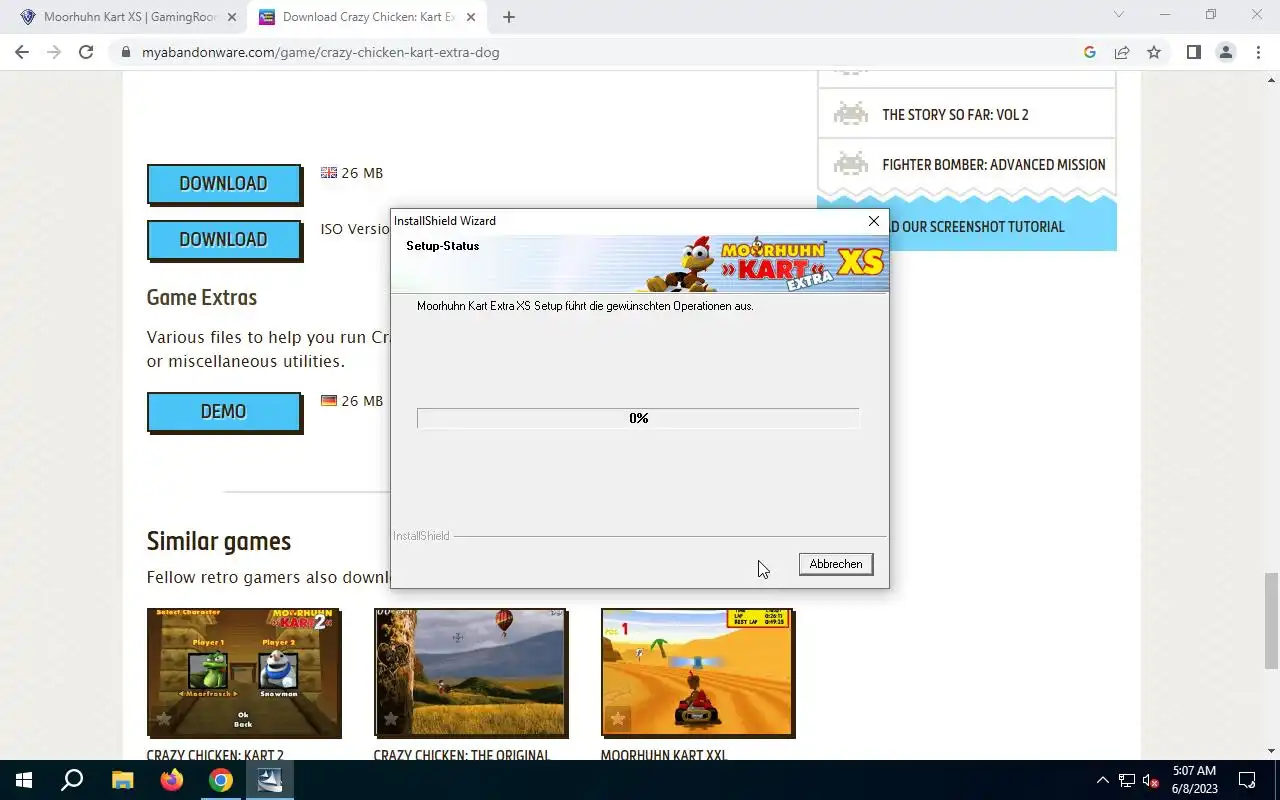
Task: Go back to the previous page
Action: coord(22,52)
